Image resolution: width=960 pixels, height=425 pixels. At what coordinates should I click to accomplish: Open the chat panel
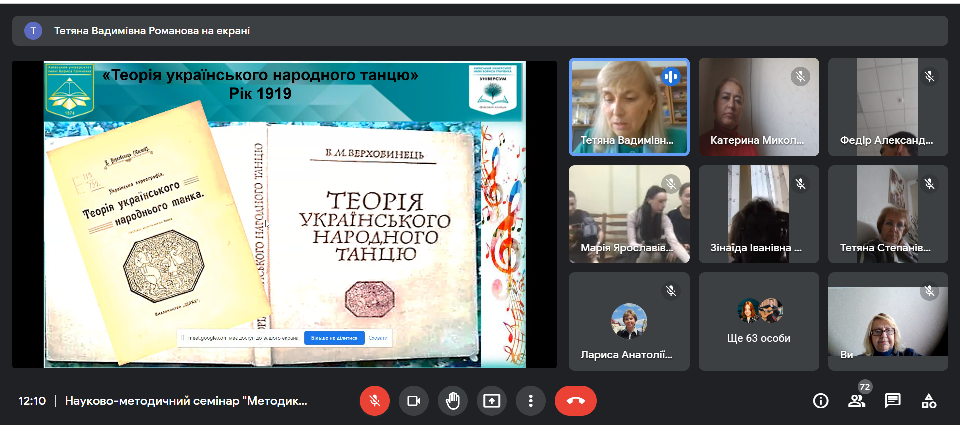[893, 401]
